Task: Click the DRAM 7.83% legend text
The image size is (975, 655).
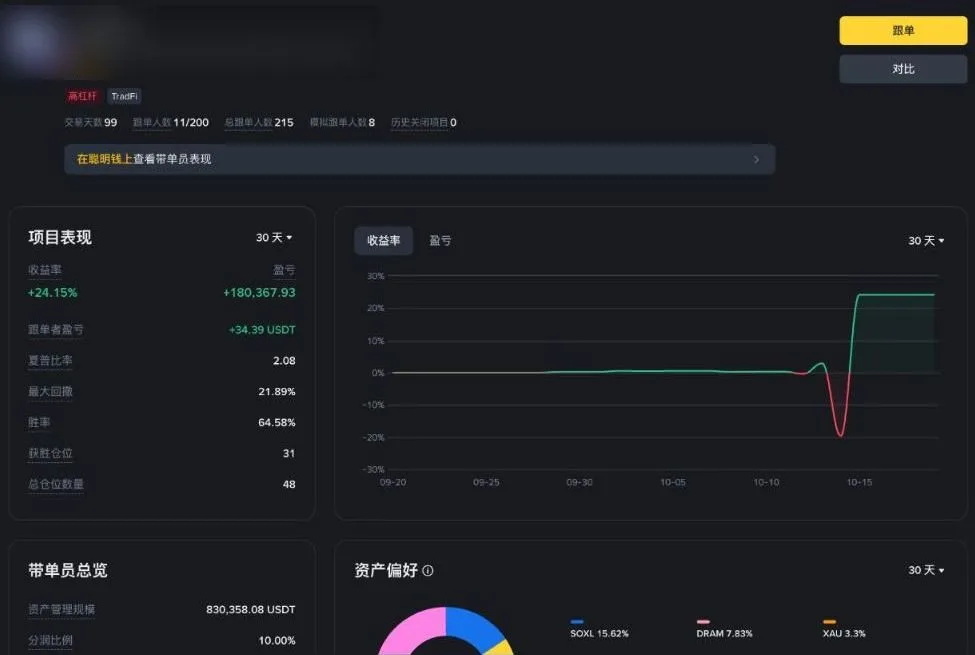Action: click(x=724, y=634)
